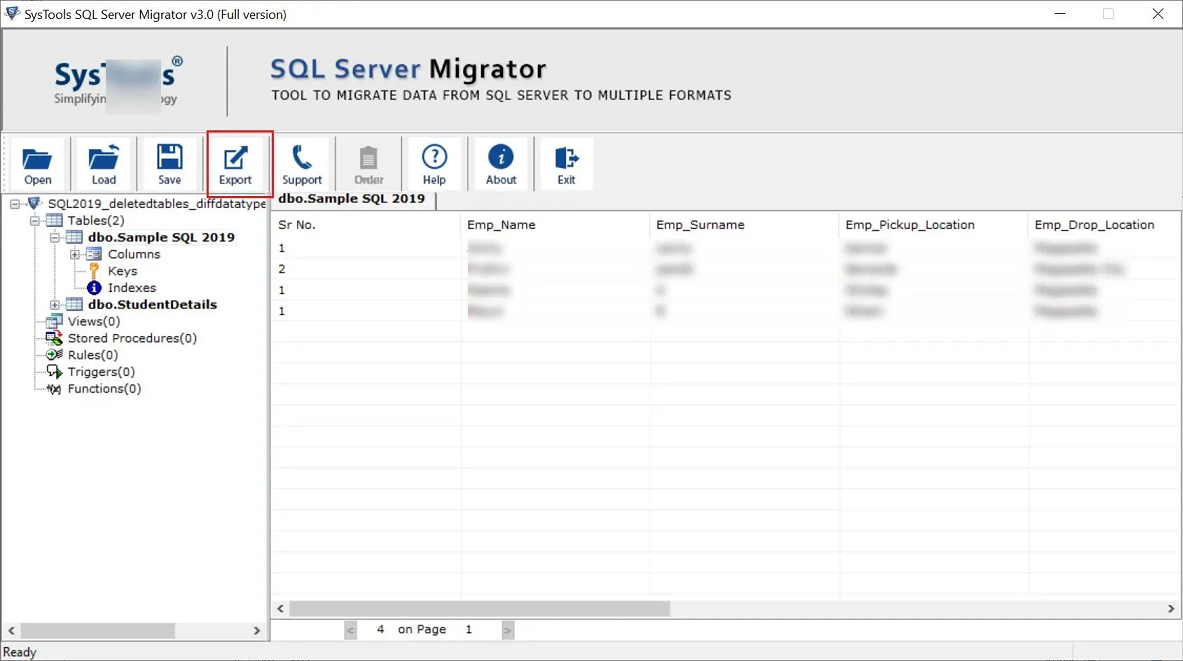Click the Export toolbar icon
Image resolution: width=1183 pixels, height=661 pixels.
235,164
